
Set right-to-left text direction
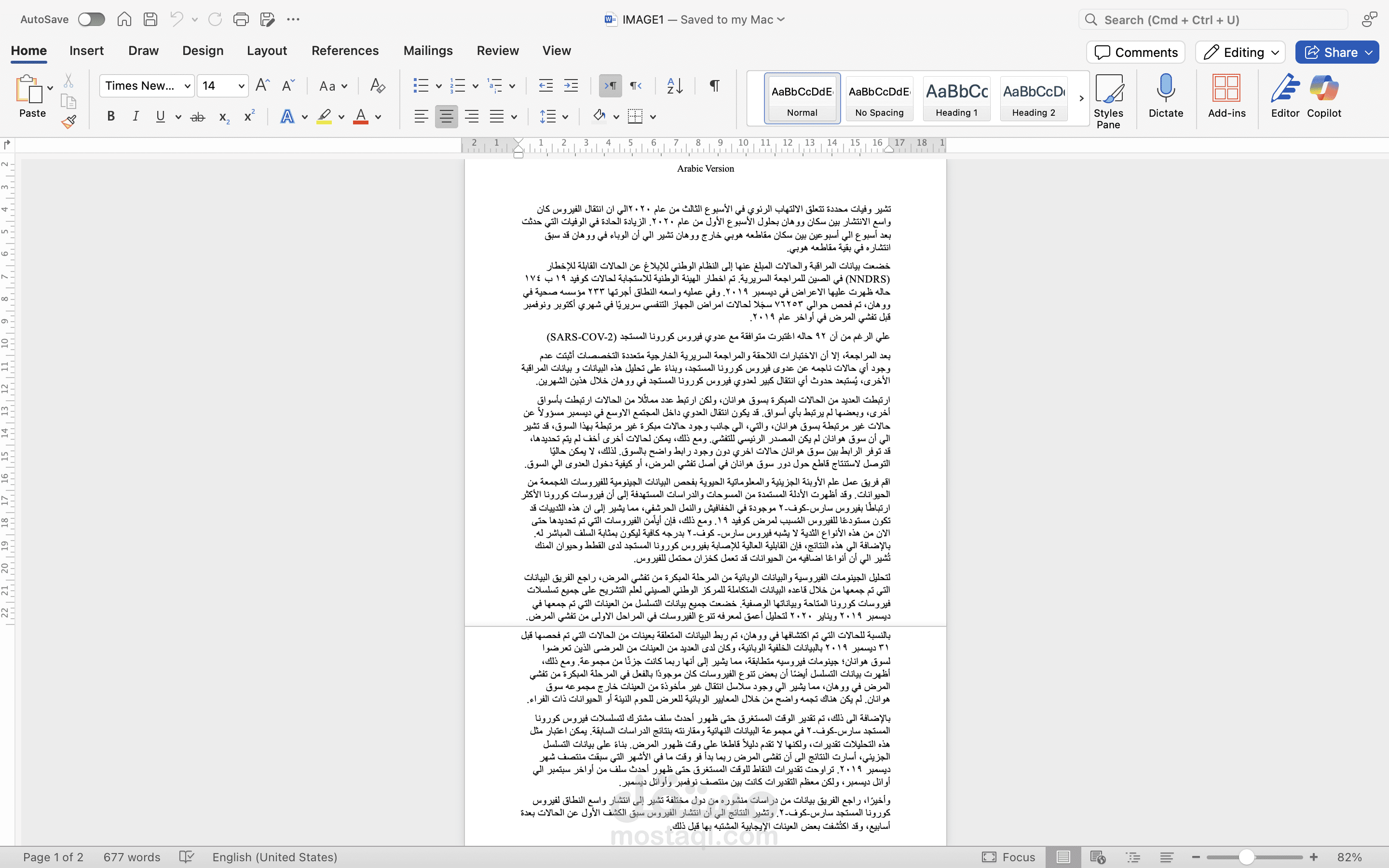636,86
